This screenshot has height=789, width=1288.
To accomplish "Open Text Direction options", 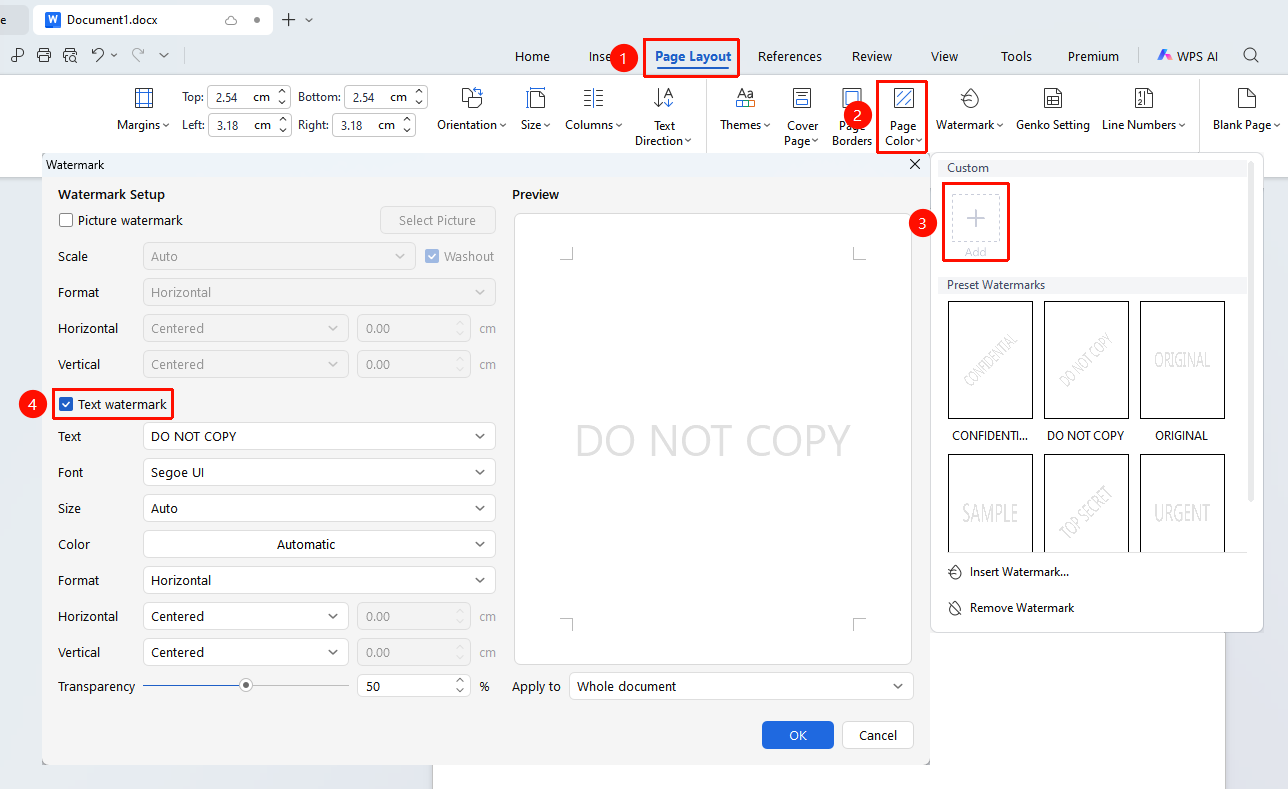I will click(664, 117).
